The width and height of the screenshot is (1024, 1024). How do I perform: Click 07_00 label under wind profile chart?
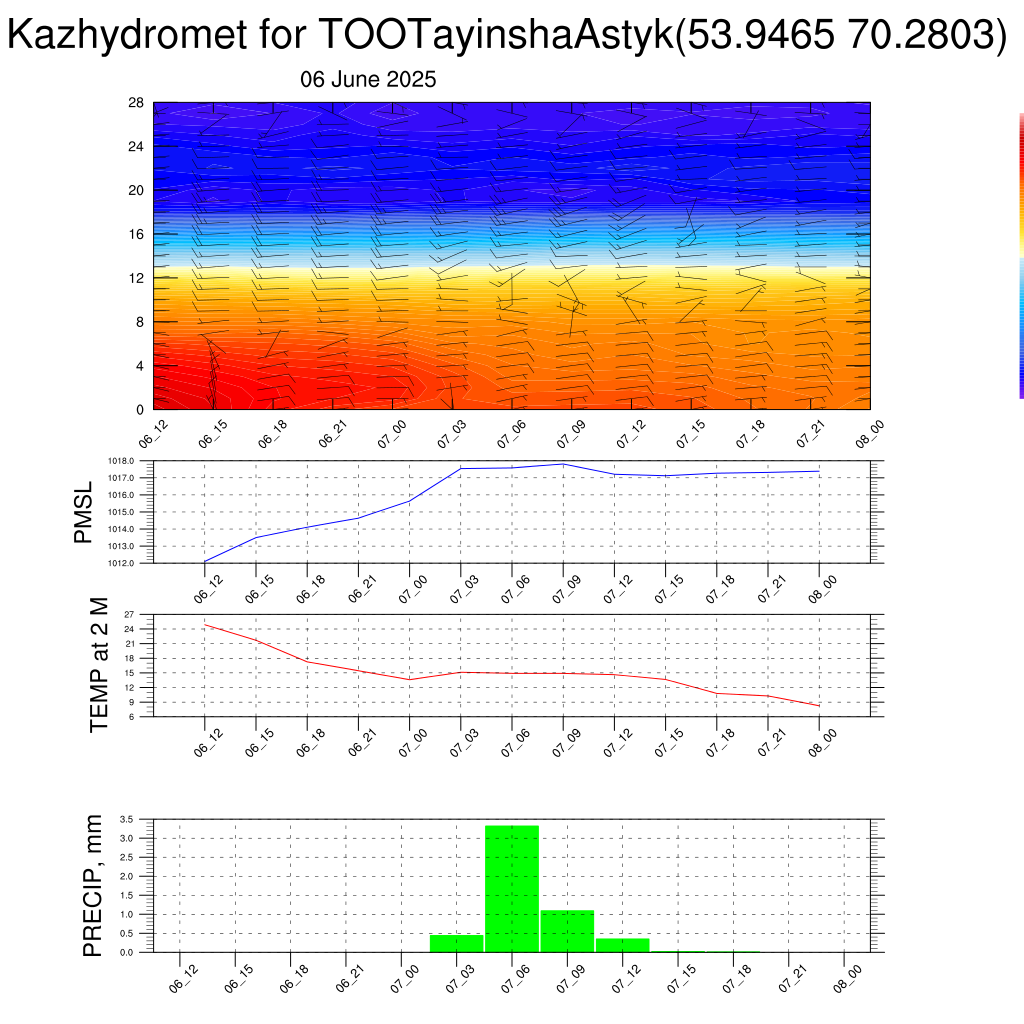392,434
